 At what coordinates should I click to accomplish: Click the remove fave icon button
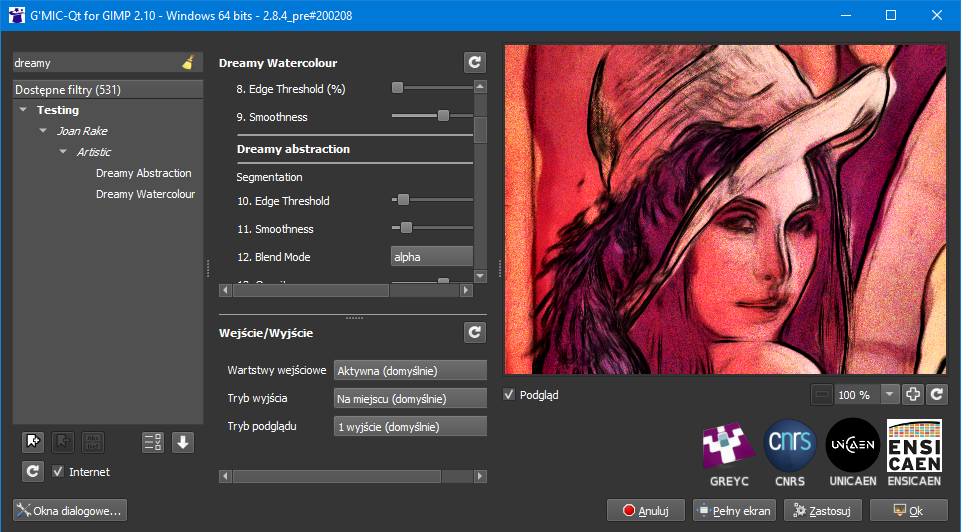click(x=63, y=442)
